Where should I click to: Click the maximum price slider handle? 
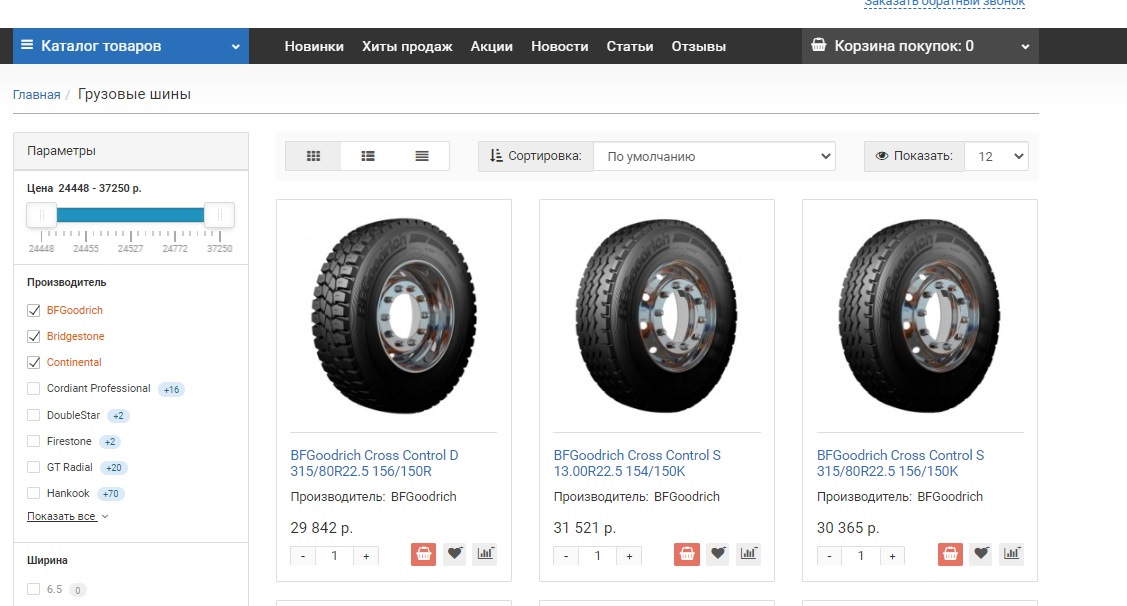tap(219, 215)
